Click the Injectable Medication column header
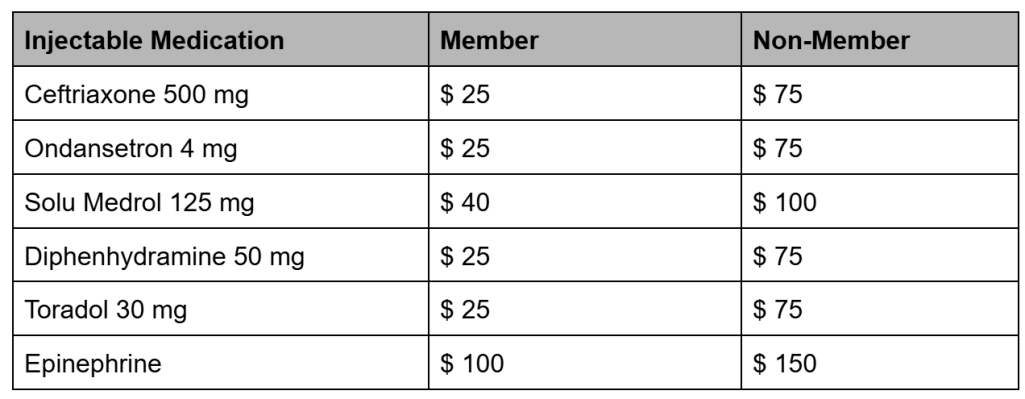The image size is (1025, 399). (220, 39)
